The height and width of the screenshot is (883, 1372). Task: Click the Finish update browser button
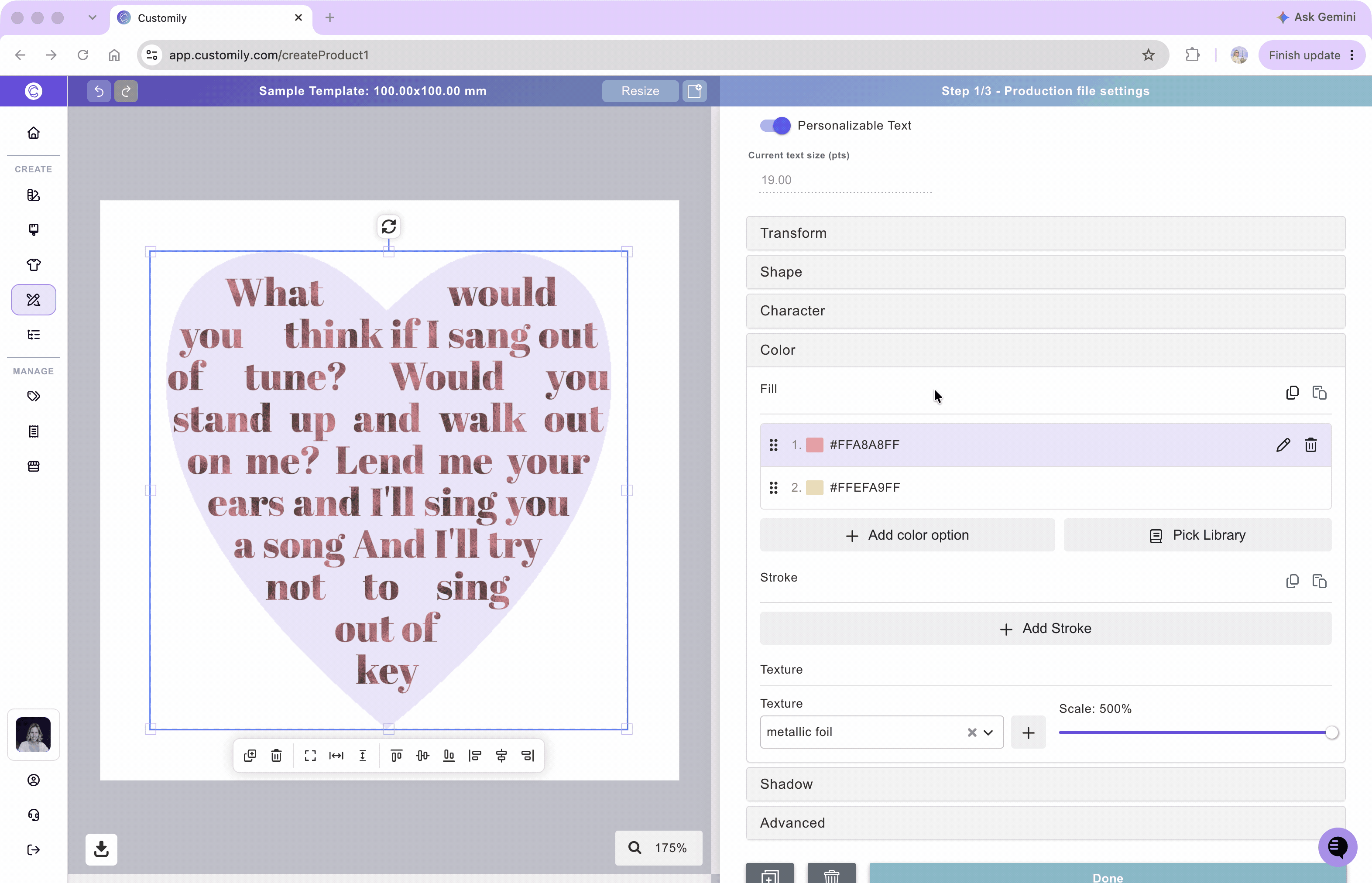pyautogui.click(x=1311, y=55)
